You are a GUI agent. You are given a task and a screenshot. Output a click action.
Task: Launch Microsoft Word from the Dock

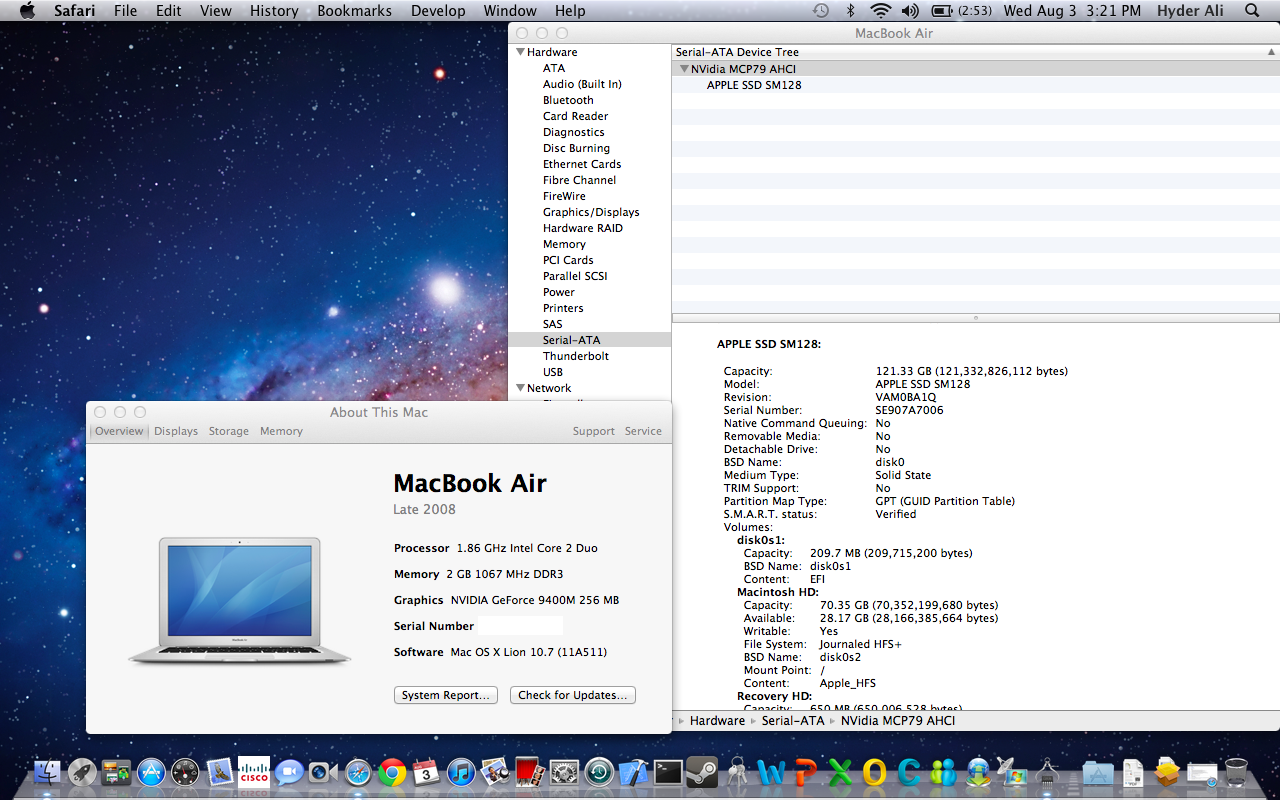click(771, 772)
